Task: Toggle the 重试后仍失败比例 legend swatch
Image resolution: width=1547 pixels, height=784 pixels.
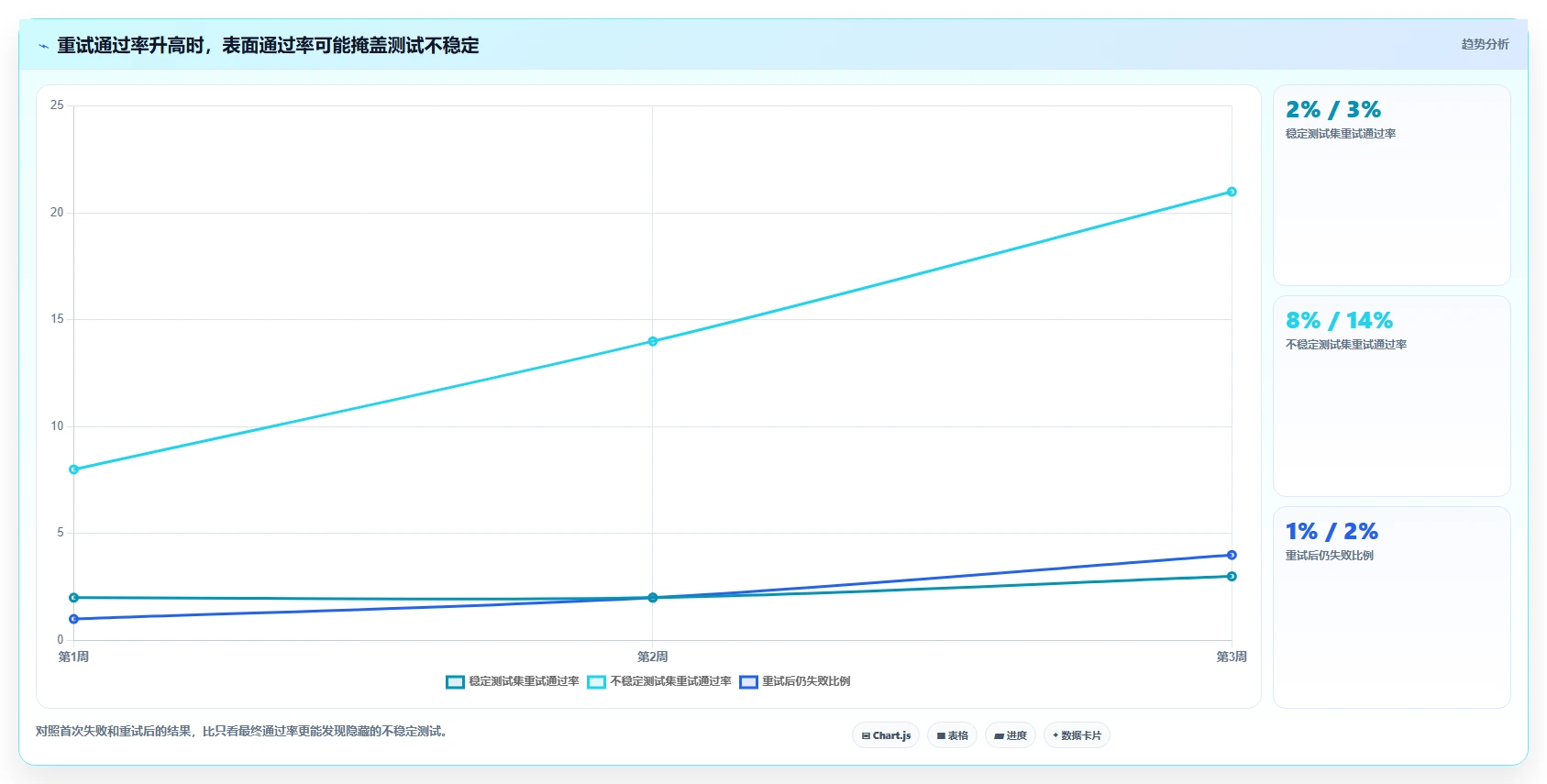Action: 749,681
